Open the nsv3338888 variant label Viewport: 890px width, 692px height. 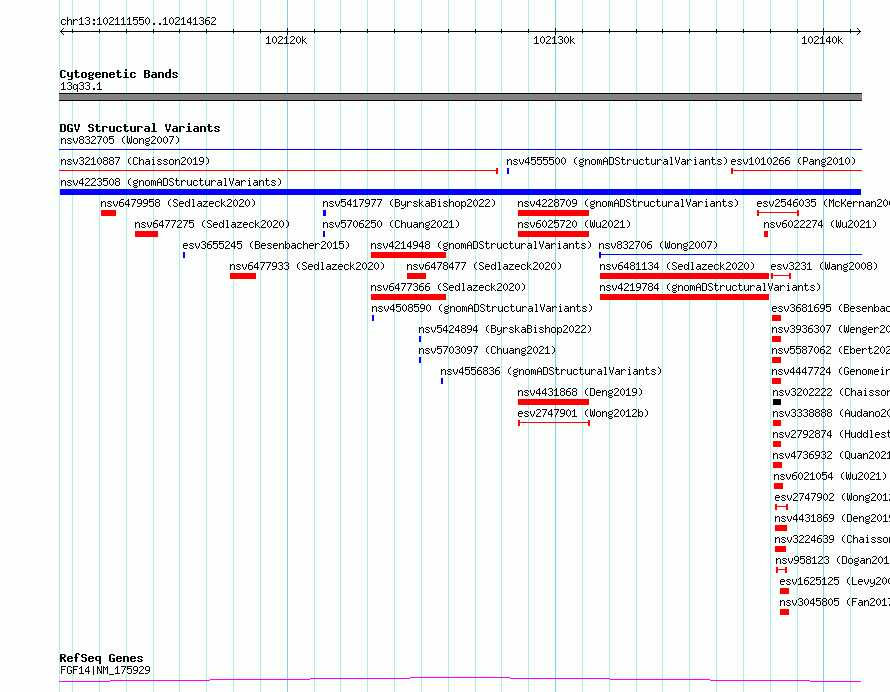831,413
